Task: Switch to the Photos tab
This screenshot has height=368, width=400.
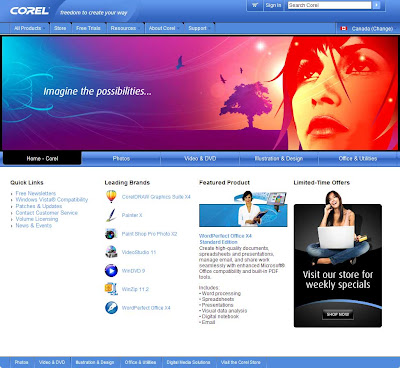Action: 121,159
